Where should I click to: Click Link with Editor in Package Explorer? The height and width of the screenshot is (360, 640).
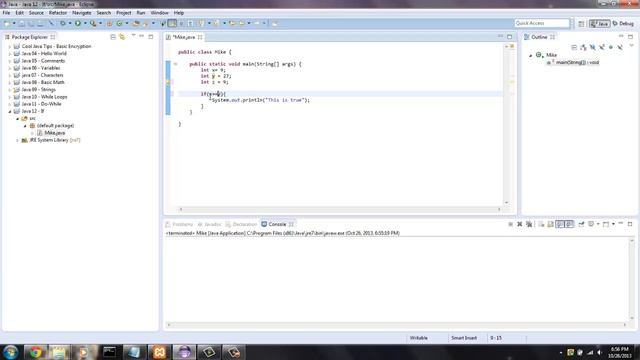tap(122, 37)
